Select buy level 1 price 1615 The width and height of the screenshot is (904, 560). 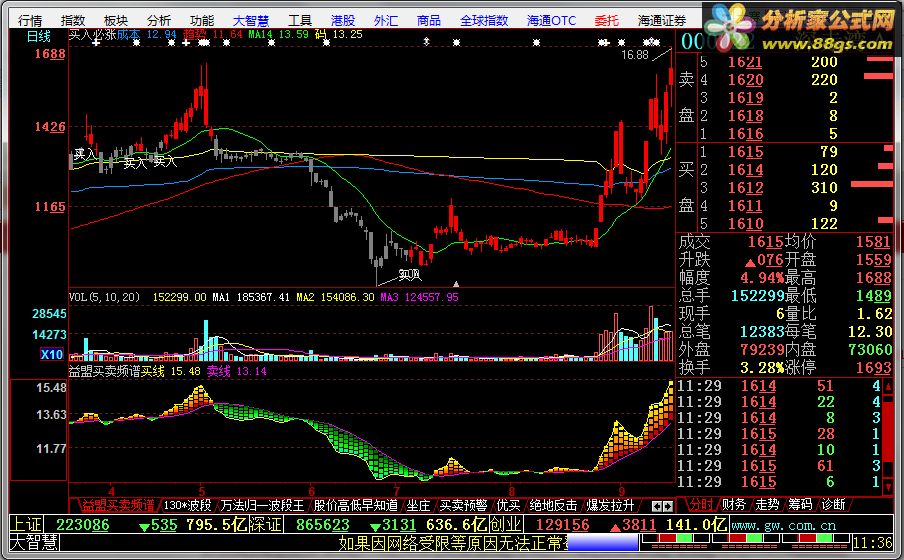pyautogui.click(x=745, y=152)
